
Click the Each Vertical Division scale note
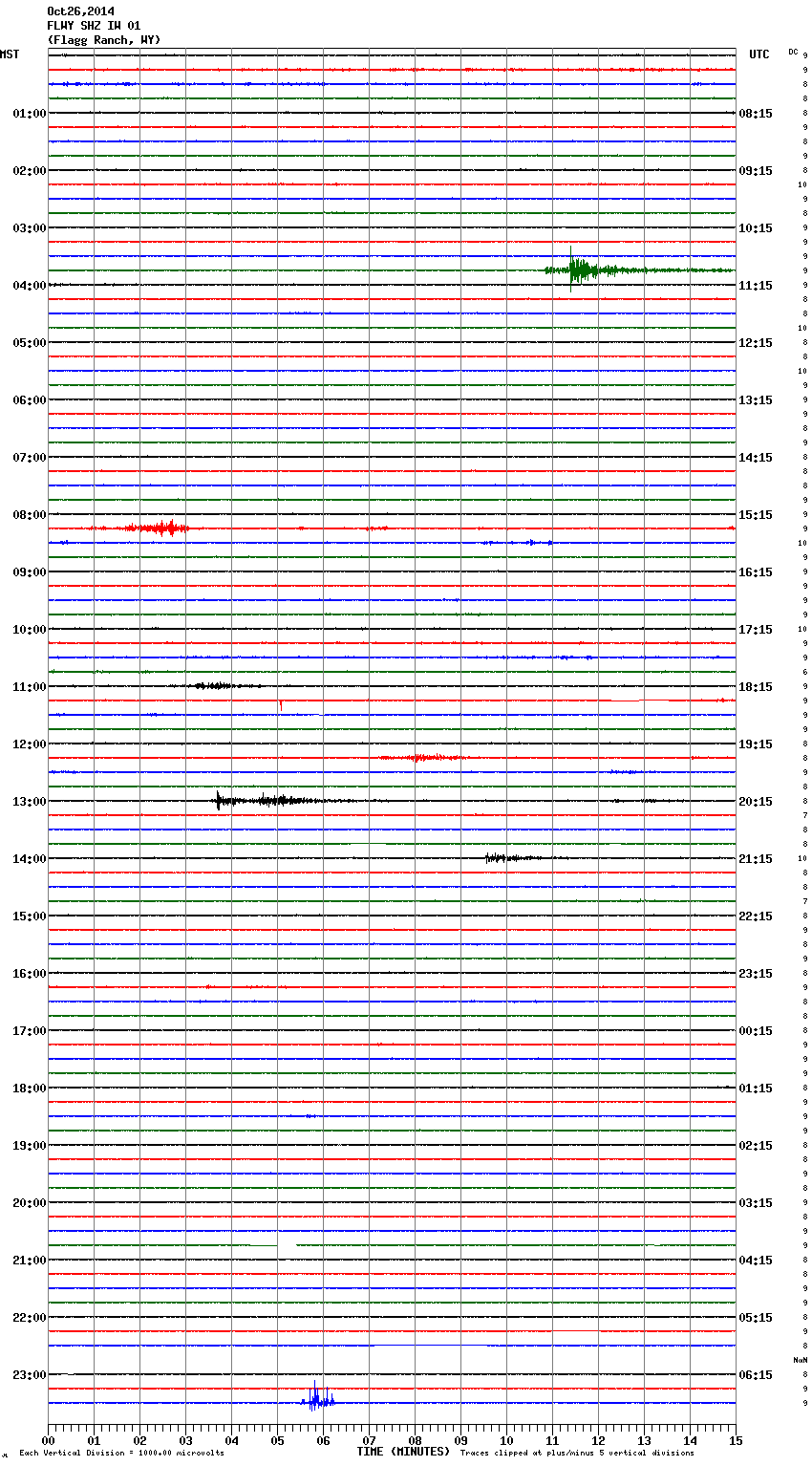coord(122,1453)
